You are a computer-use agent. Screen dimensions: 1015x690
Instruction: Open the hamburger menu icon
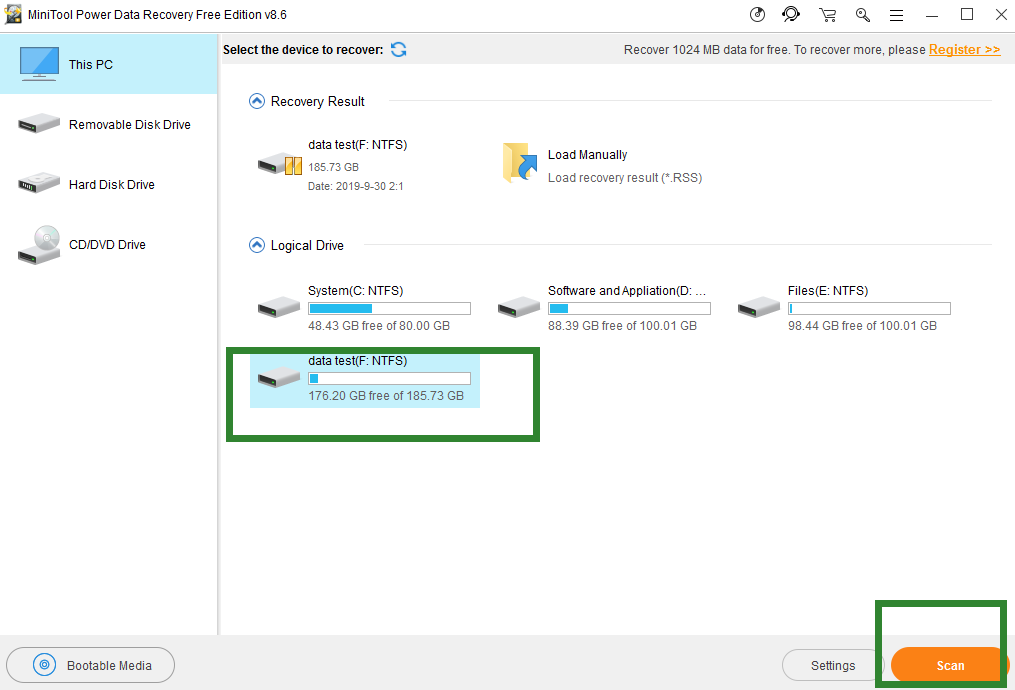(897, 15)
